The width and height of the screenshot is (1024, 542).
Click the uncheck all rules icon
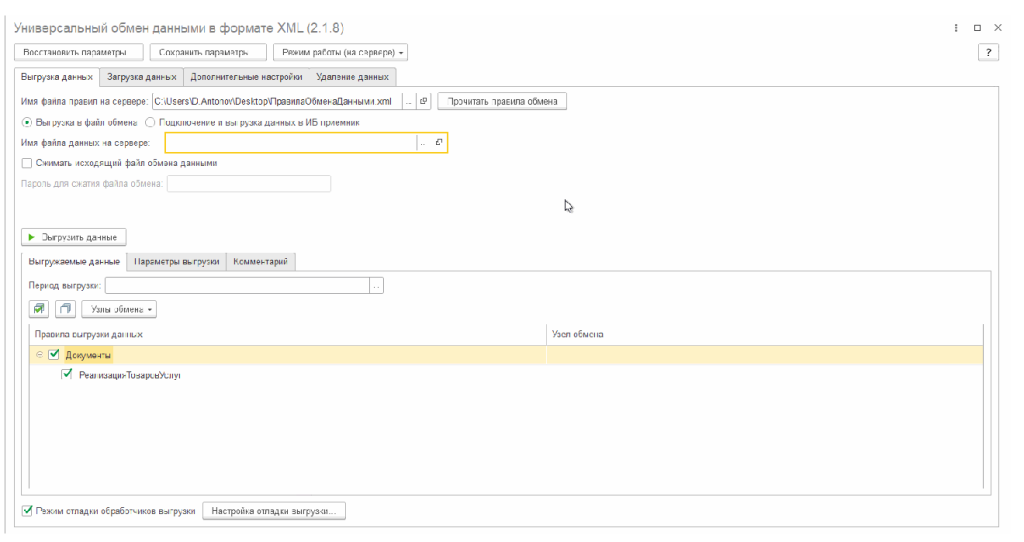[x=65, y=309]
